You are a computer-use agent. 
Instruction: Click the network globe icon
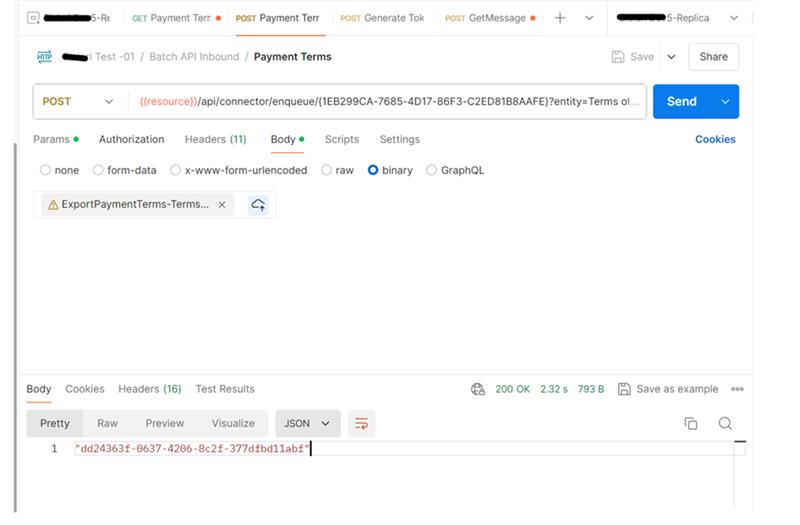[x=478, y=389]
